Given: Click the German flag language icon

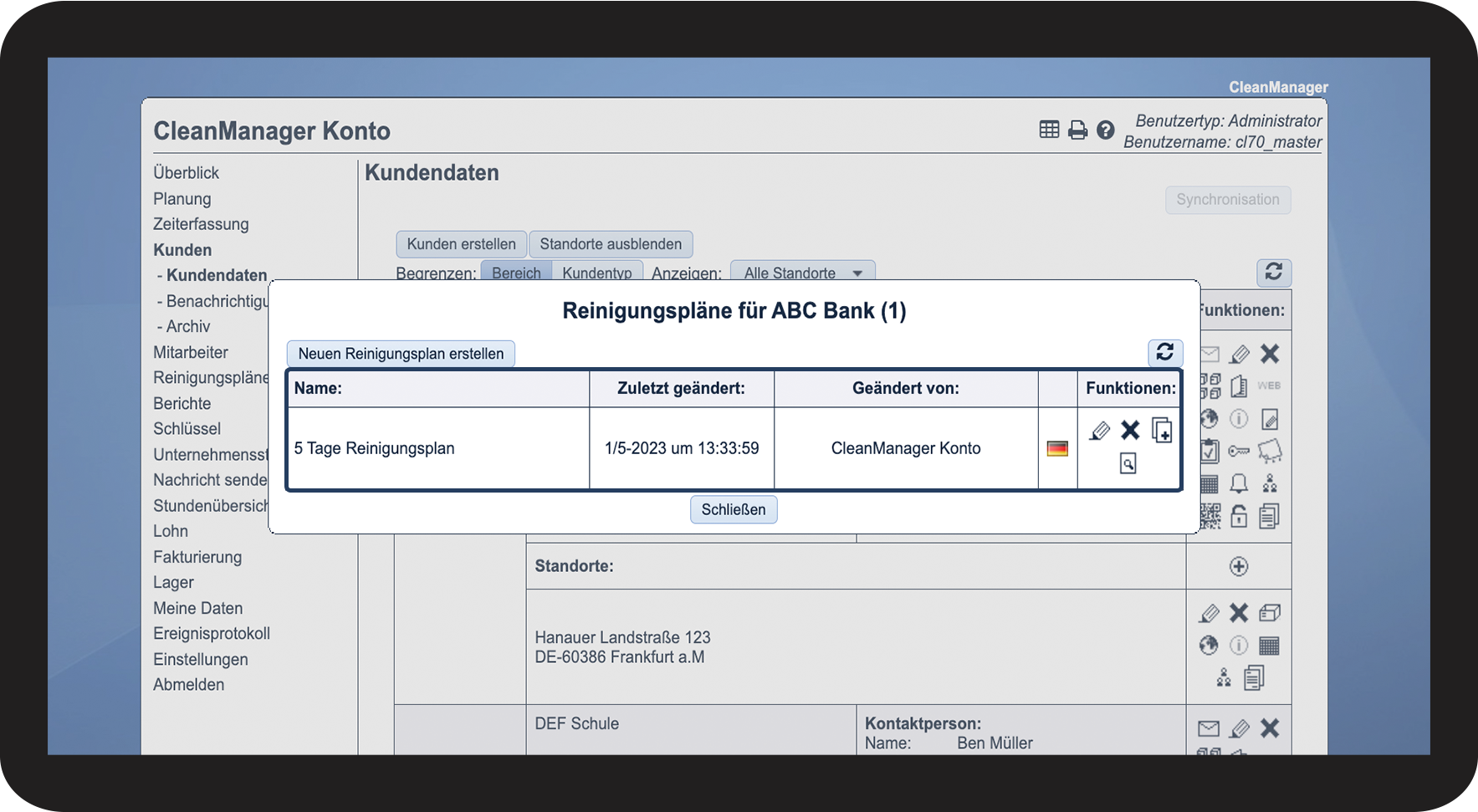Looking at the screenshot, I should 1057,449.
